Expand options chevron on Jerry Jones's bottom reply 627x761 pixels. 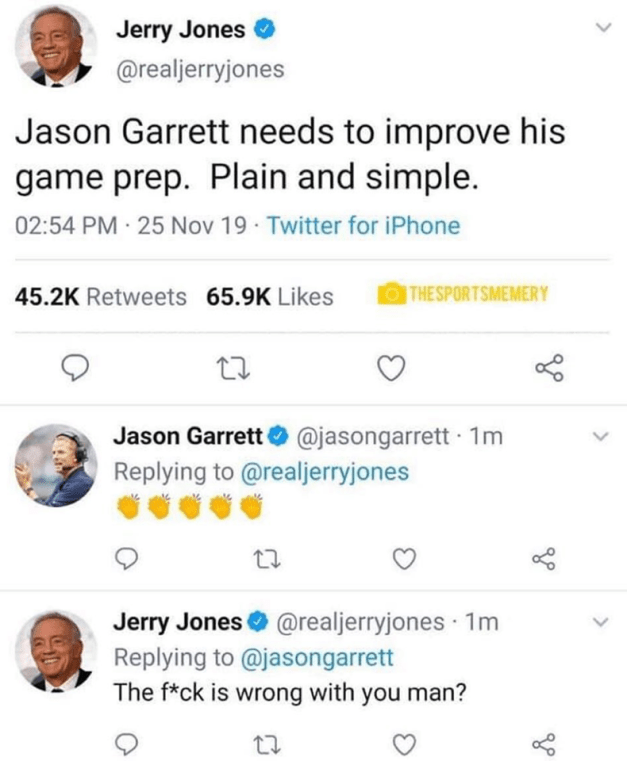(600, 622)
